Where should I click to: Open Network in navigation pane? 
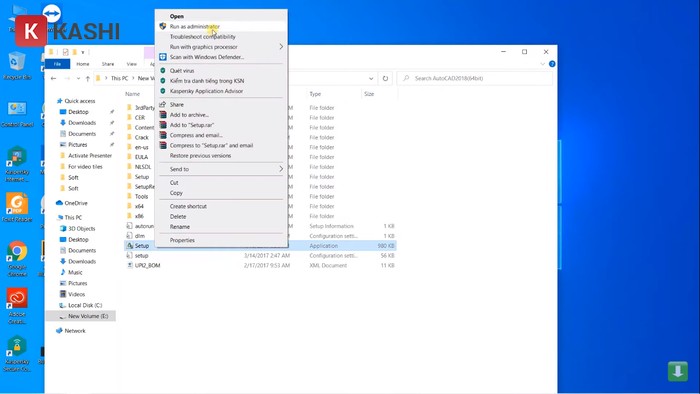(75, 331)
